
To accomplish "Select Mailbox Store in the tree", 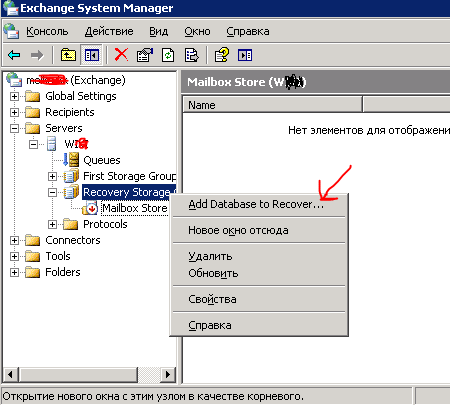I will pyautogui.click(x=134, y=208).
